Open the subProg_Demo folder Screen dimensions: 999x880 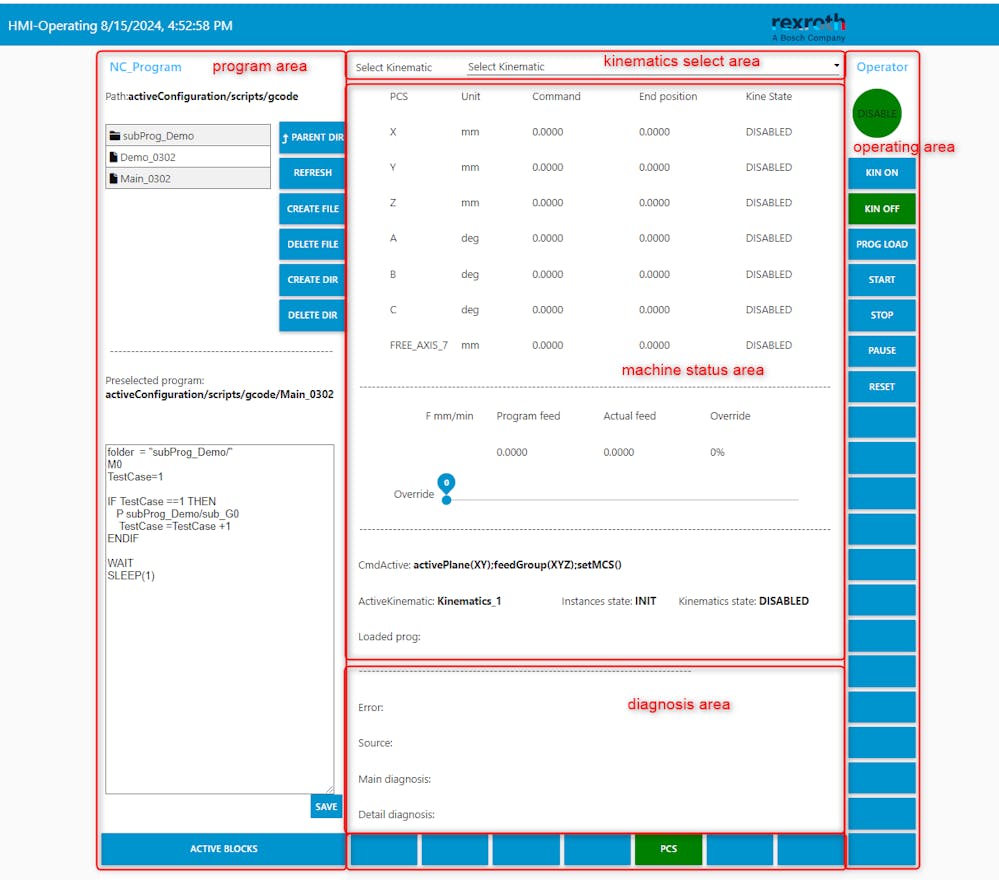pyautogui.click(x=188, y=136)
